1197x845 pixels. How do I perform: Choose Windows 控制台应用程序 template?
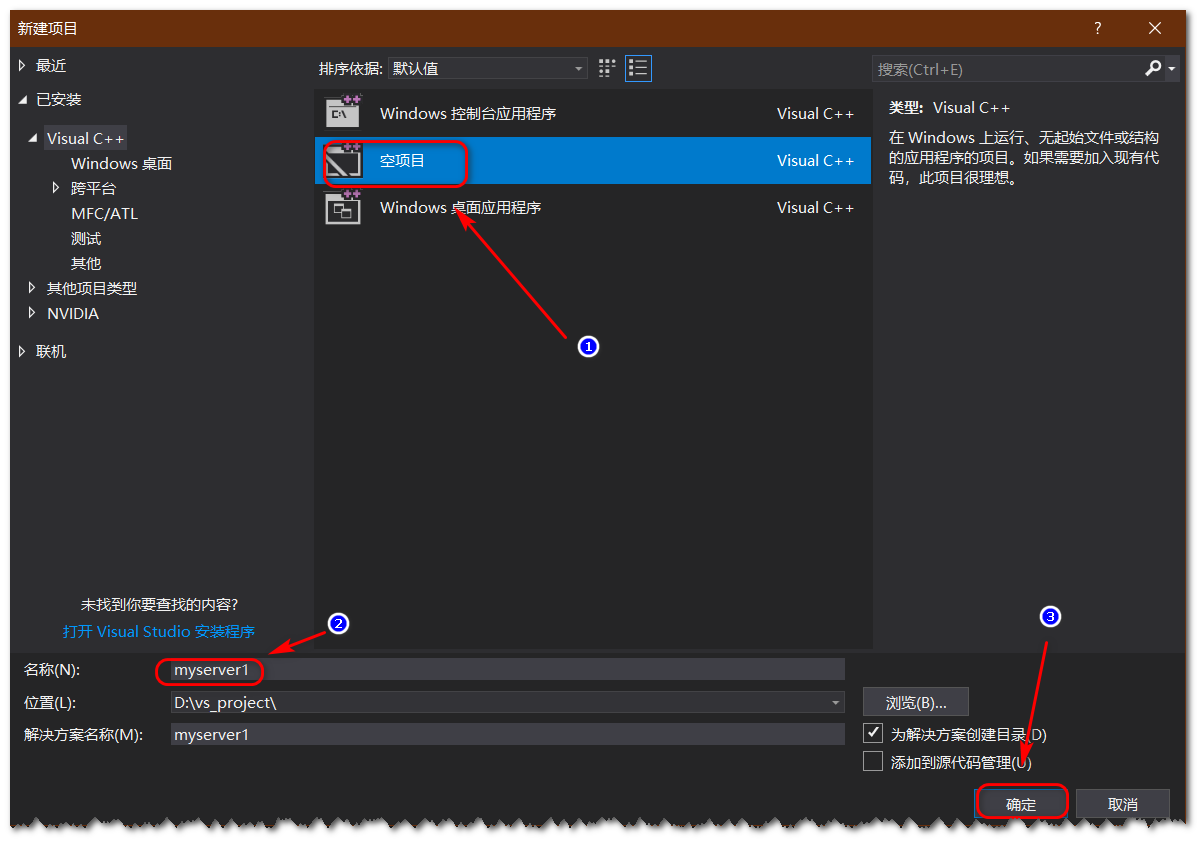tap(592, 113)
